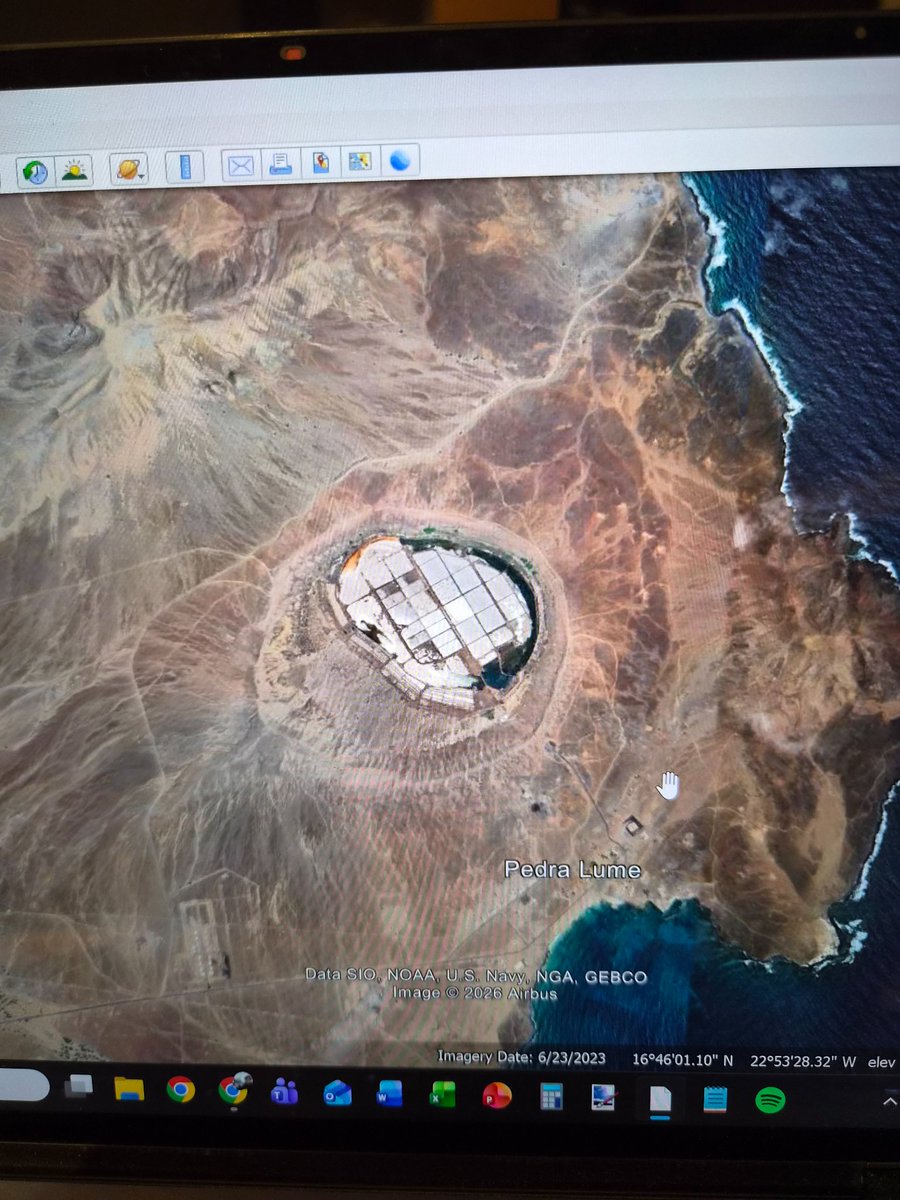Save image of the current view
Viewport: 900px width, 1200px height.
click(320, 162)
